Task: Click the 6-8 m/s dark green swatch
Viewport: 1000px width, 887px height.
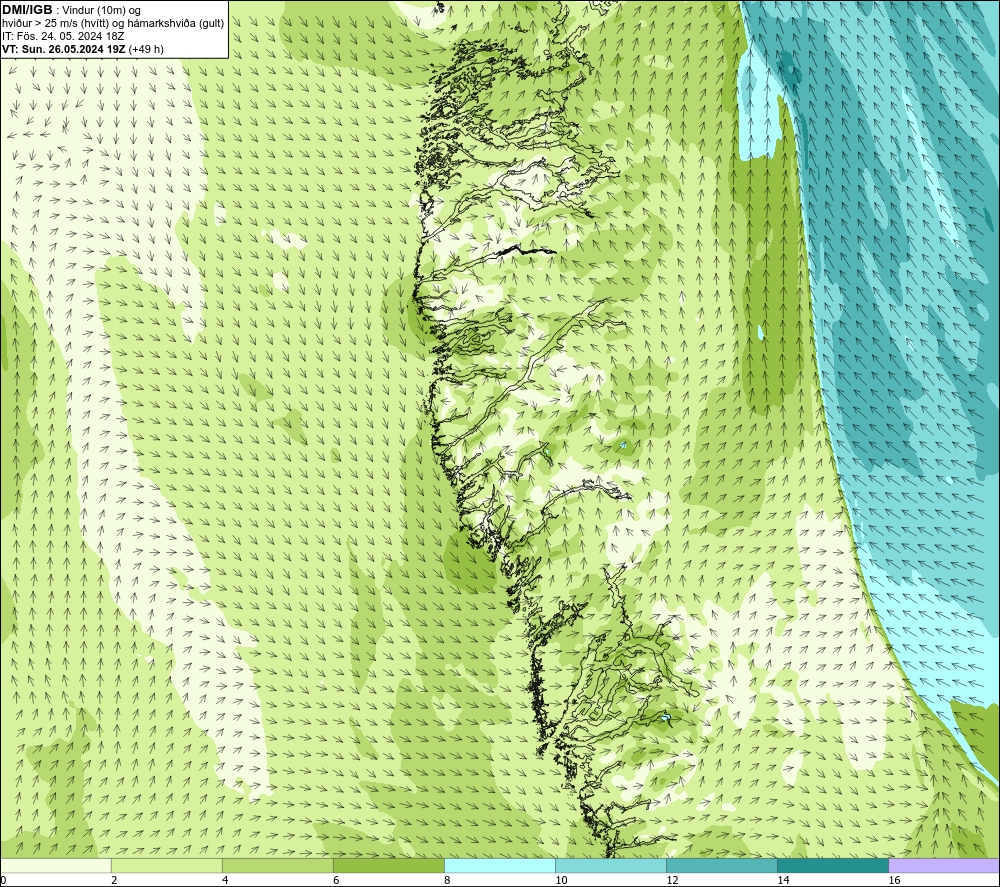Action: click(x=389, y=865)
